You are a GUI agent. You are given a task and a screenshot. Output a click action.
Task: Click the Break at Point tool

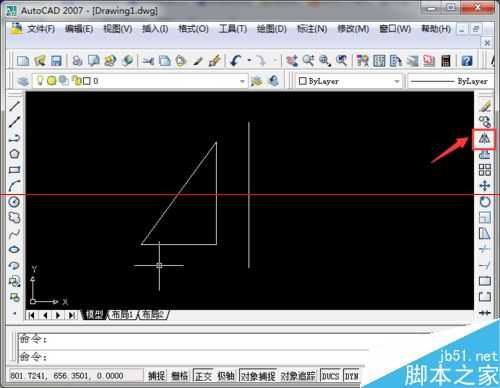485,281
